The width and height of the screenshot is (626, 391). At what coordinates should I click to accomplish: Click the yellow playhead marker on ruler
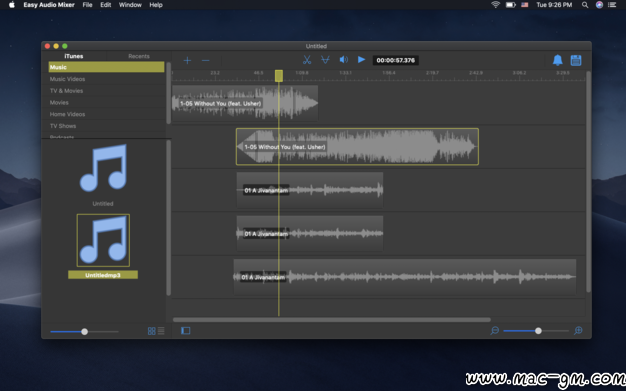point(279,76)
